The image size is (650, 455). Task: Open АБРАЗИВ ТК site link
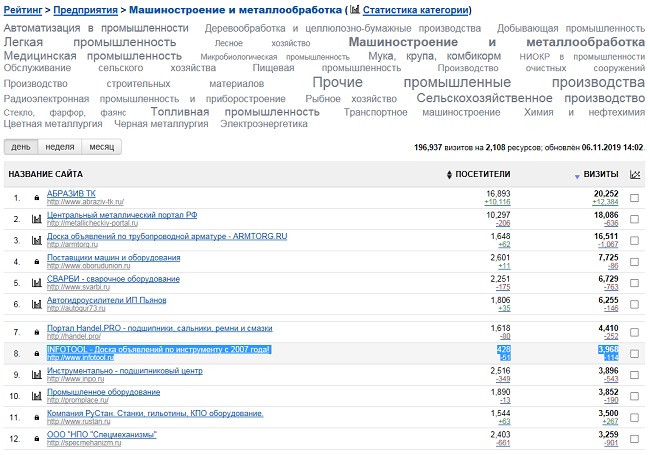click(x=71, y=194)
